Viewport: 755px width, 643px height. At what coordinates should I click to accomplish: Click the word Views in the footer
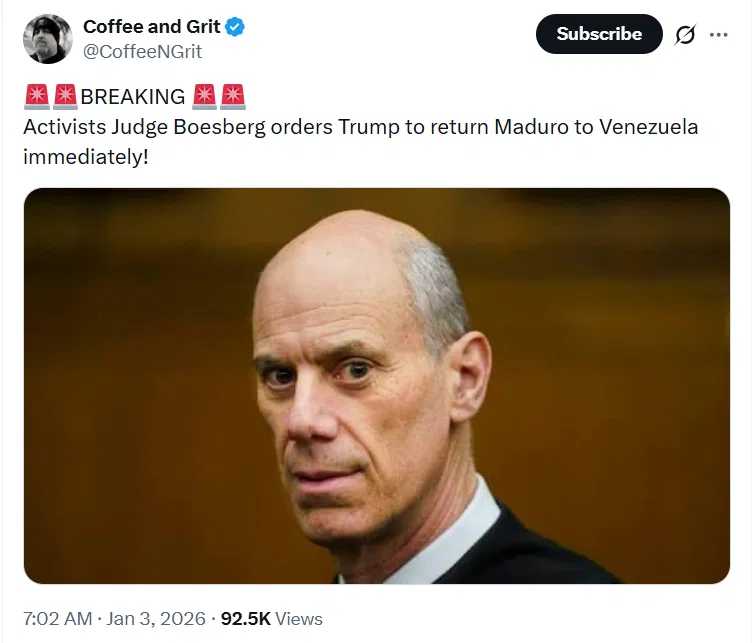pyautogui.click(x=299, y=618)
